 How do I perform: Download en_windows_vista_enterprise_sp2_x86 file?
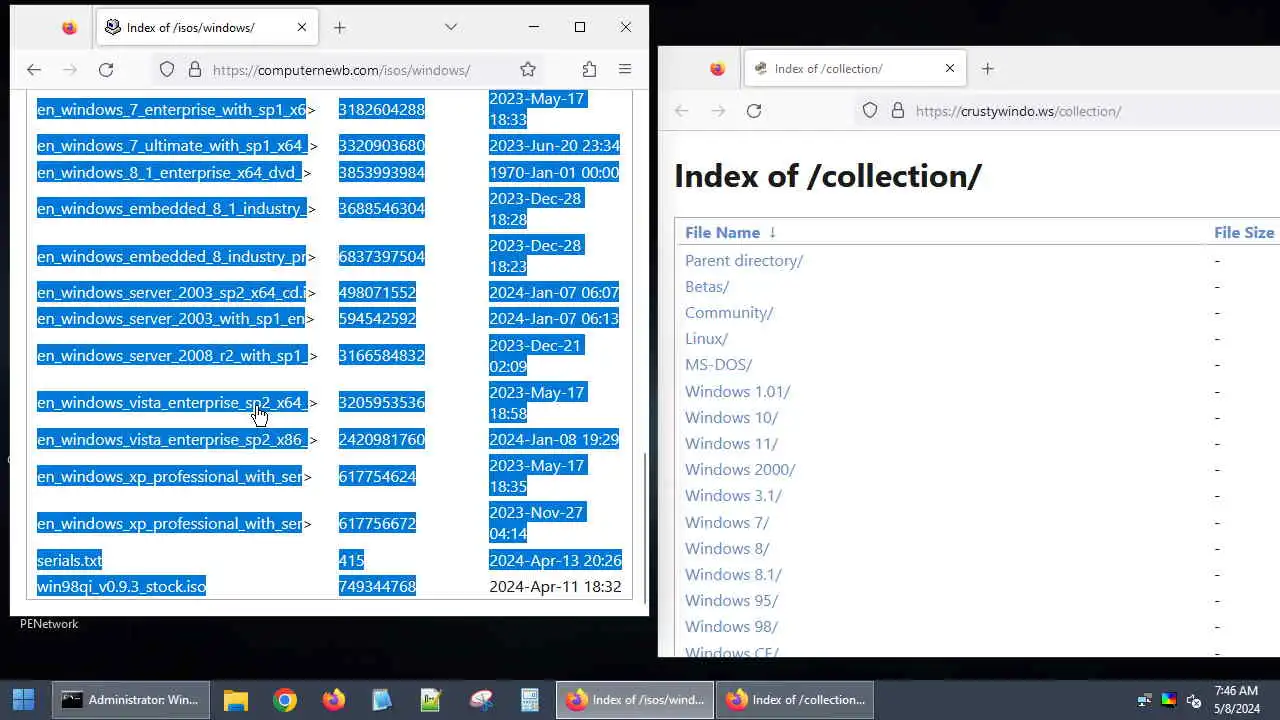[x=172, y=439]
